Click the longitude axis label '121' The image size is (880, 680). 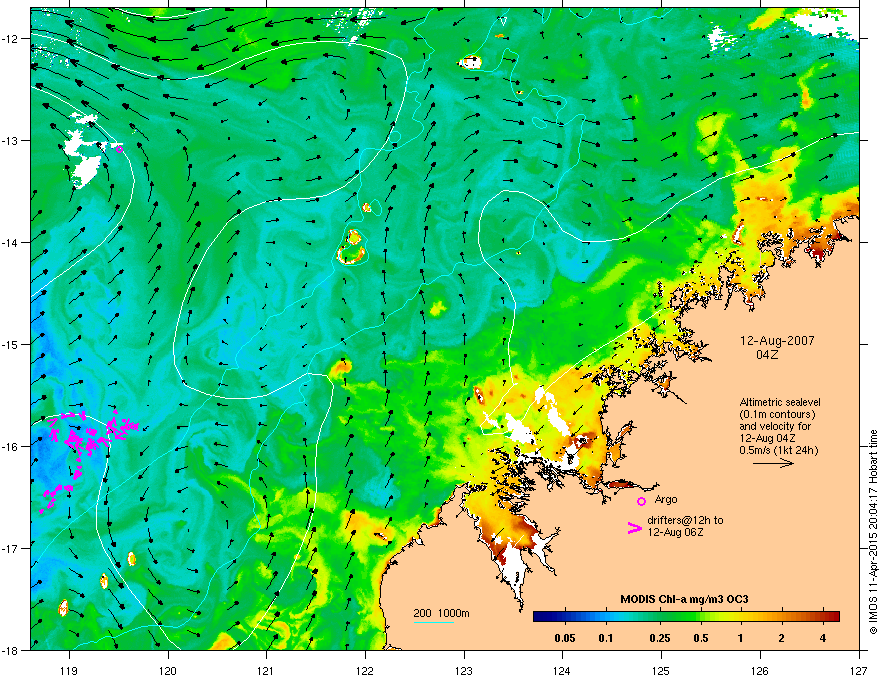coord(266,670)
